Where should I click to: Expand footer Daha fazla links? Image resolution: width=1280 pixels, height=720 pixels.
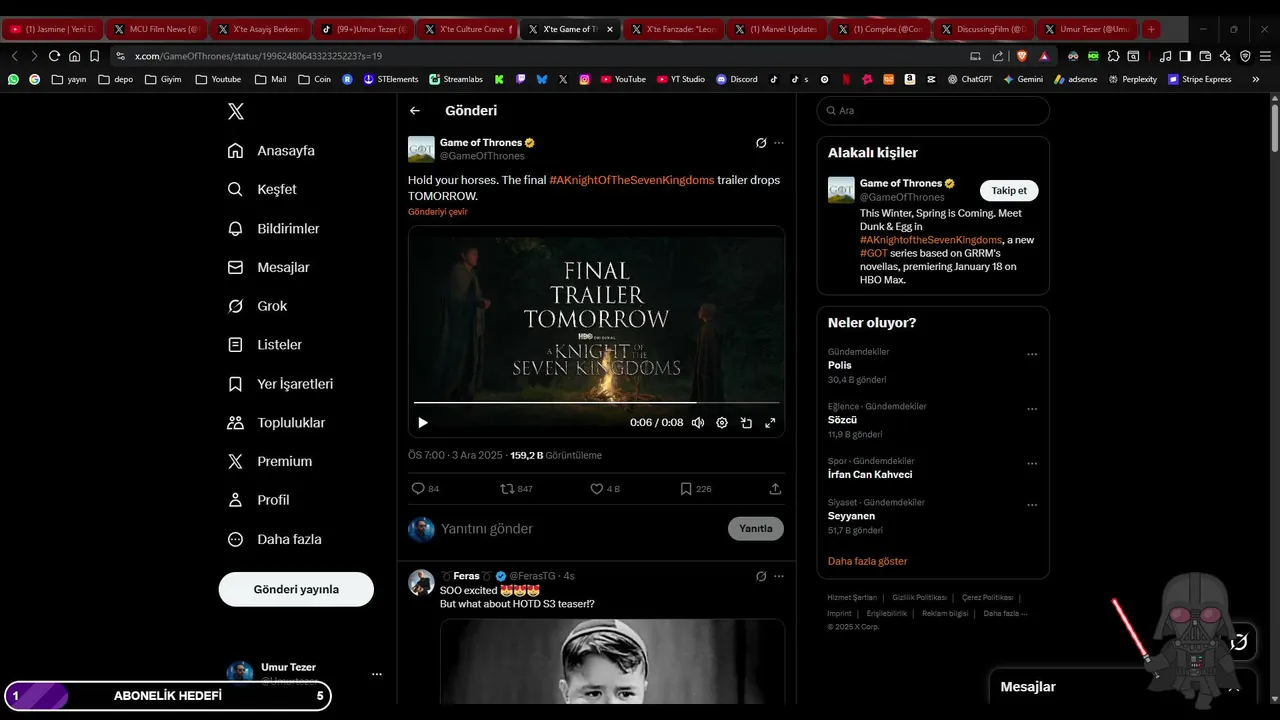(1005, 613)
